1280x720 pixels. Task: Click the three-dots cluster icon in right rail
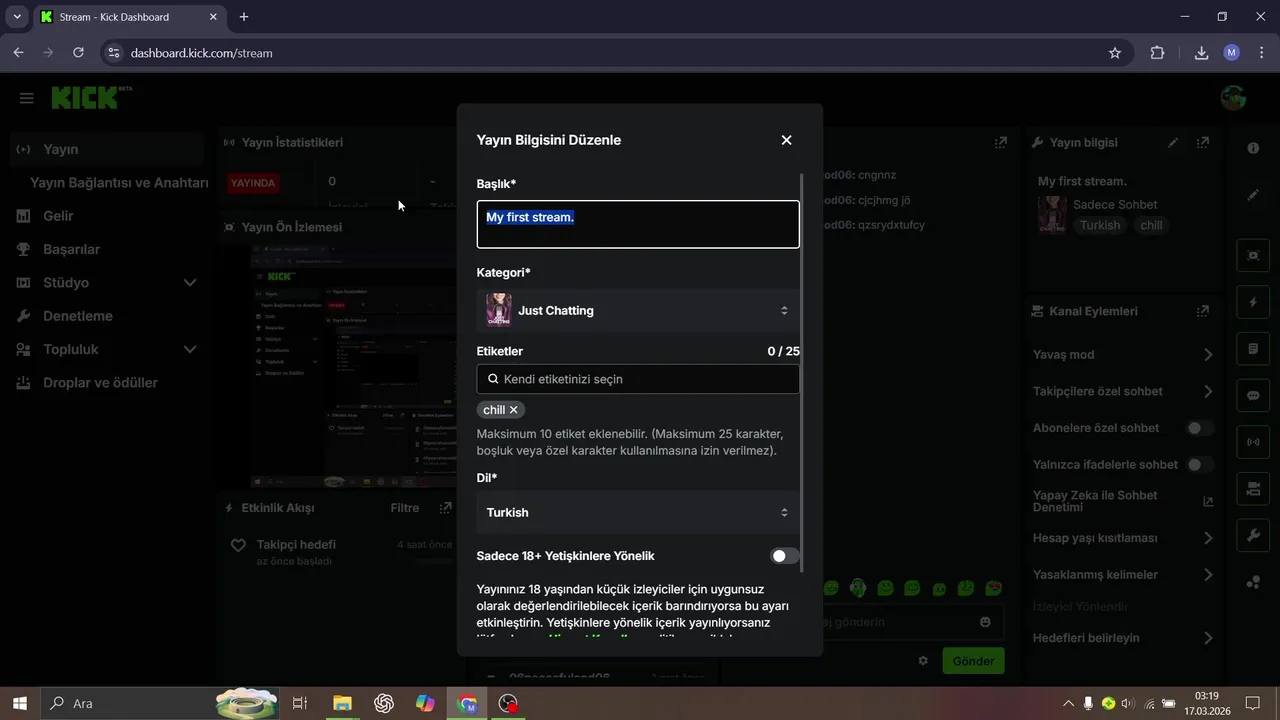coord(1253,583)
